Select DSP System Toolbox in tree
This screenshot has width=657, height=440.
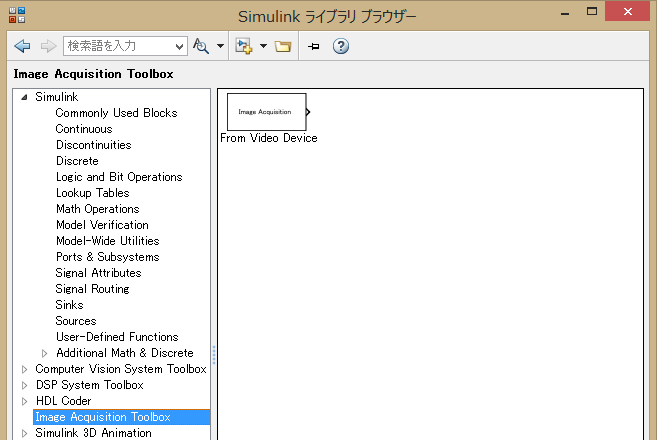click(x=89, y=385)
